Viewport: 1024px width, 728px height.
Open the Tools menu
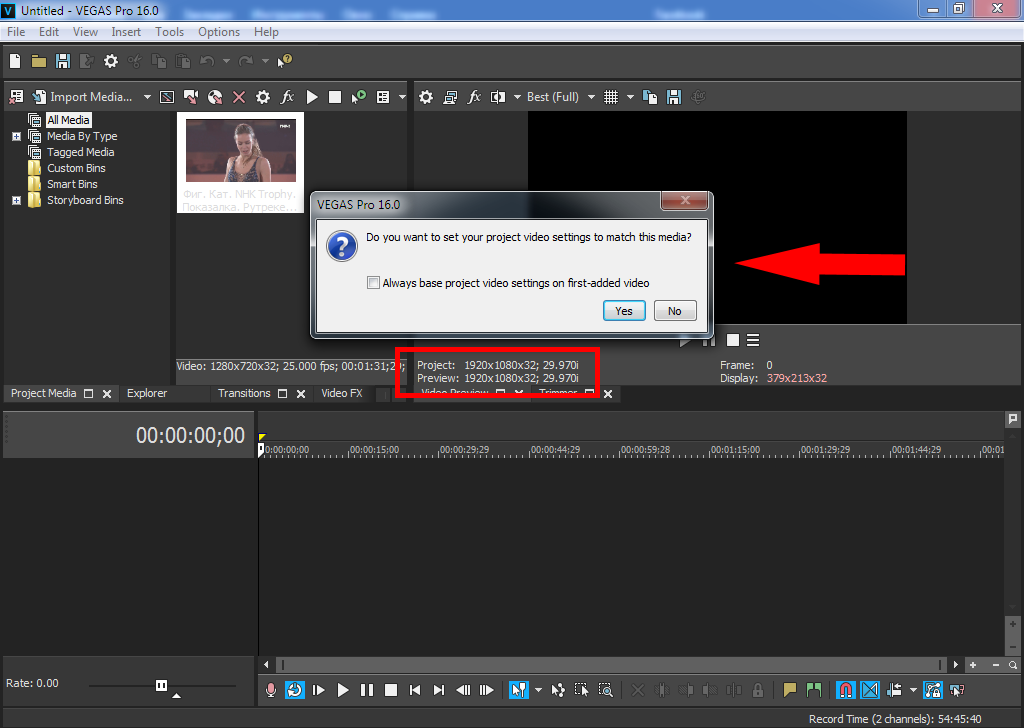[x=169, y=32]
